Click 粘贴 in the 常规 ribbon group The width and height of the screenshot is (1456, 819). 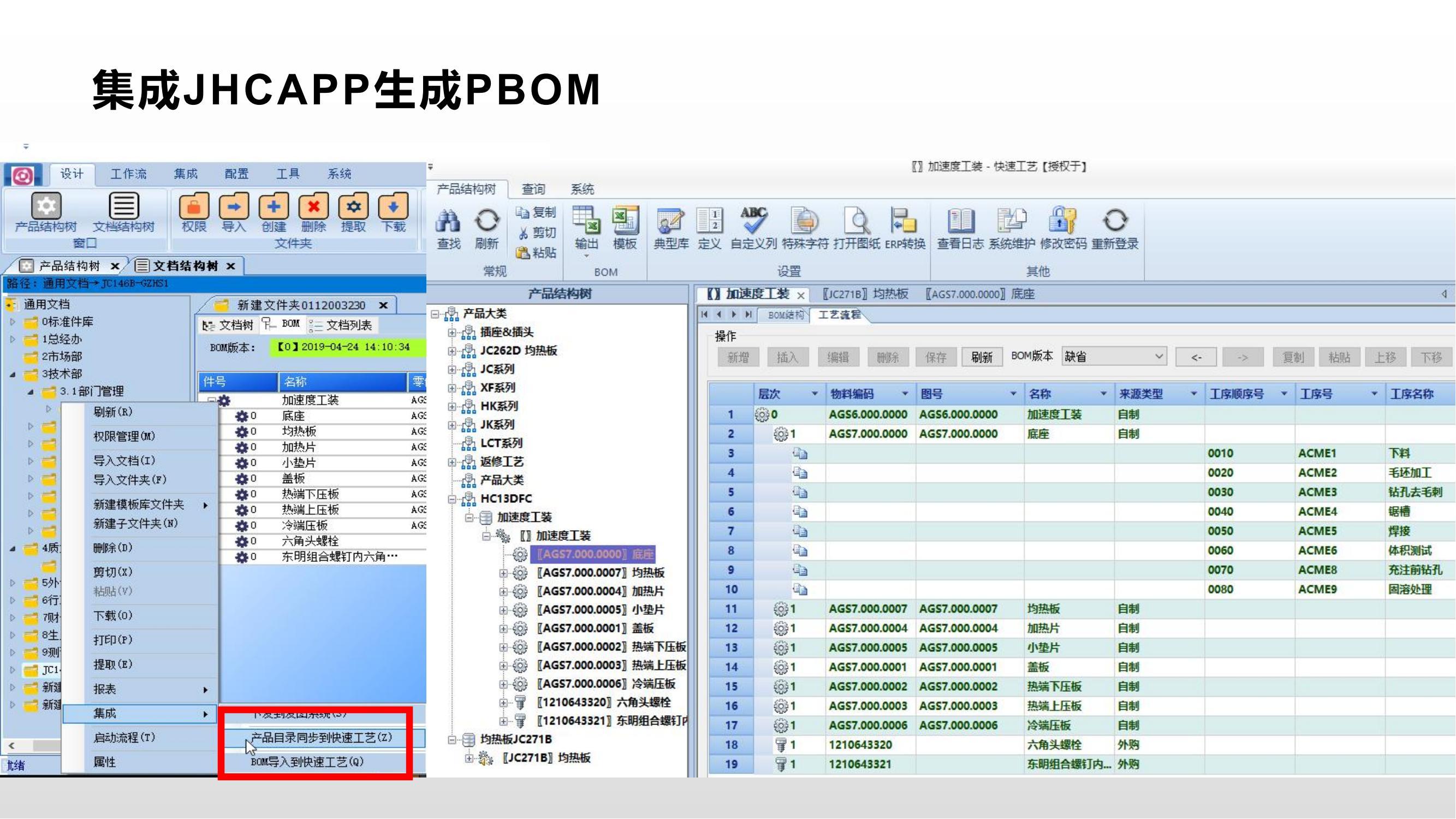[x=536, y=253]
